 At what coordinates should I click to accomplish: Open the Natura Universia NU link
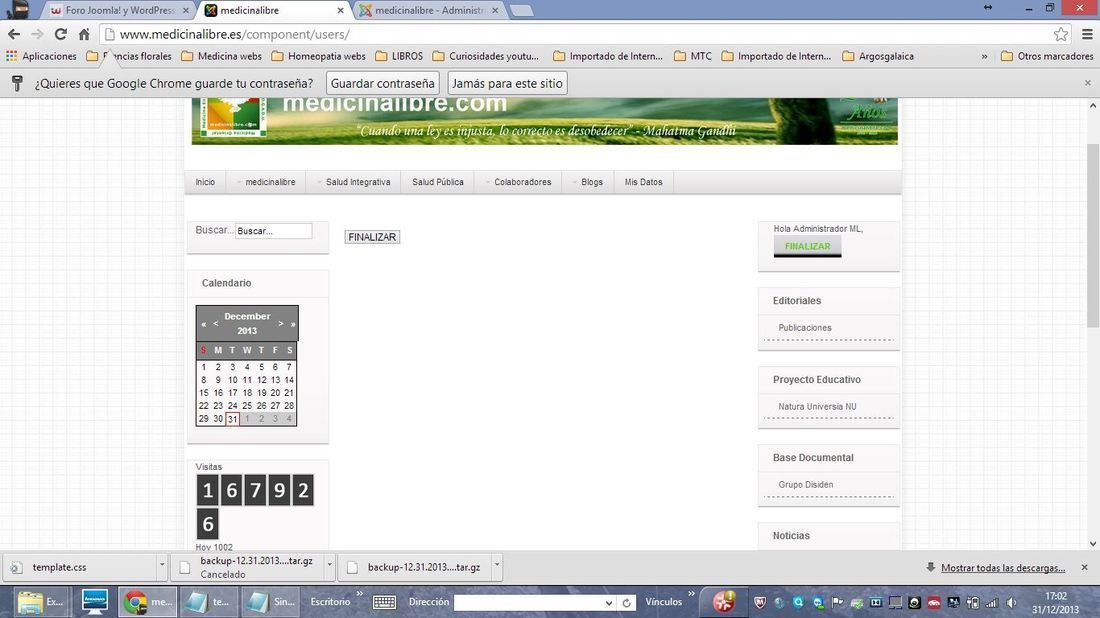click(817, 406)
